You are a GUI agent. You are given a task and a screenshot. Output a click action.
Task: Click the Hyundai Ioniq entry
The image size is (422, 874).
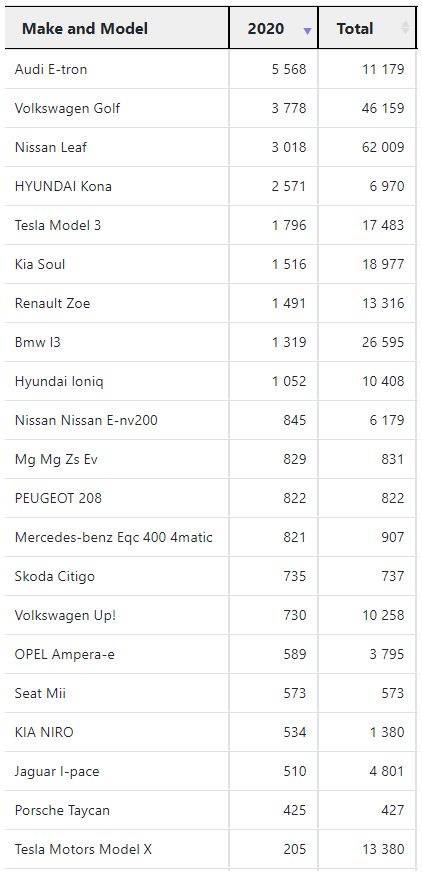click(x=59, y=381)
